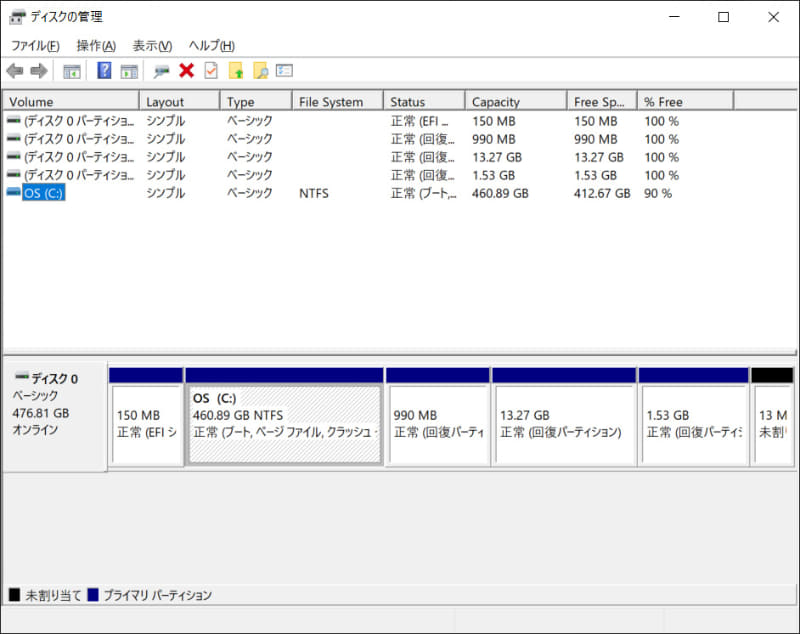Click the drive properties toolbar icon
Screen dimensions: 800x634
[158, 70]
